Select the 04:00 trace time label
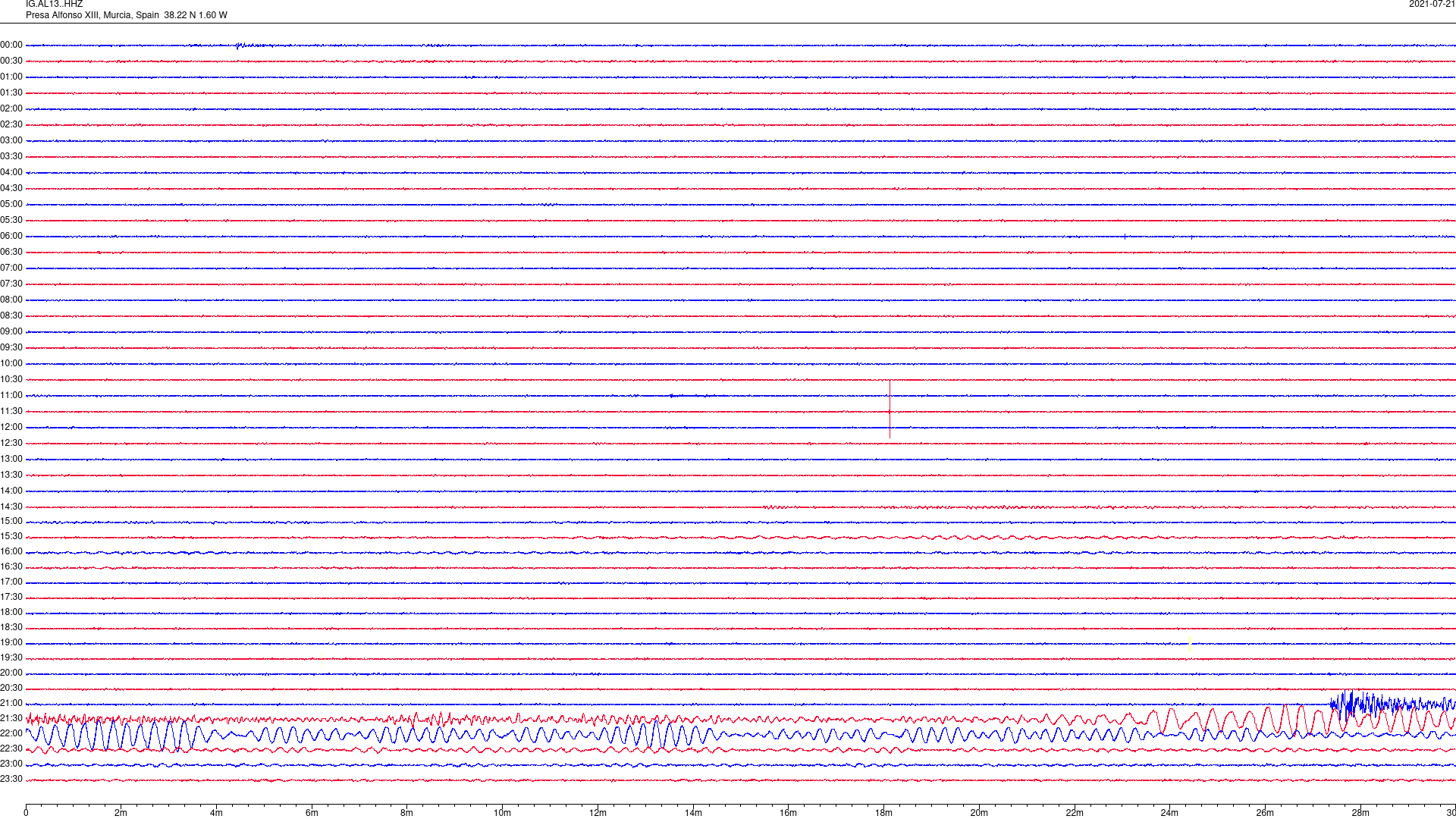Screen dimensions: 1456x819 pos(11,173)
